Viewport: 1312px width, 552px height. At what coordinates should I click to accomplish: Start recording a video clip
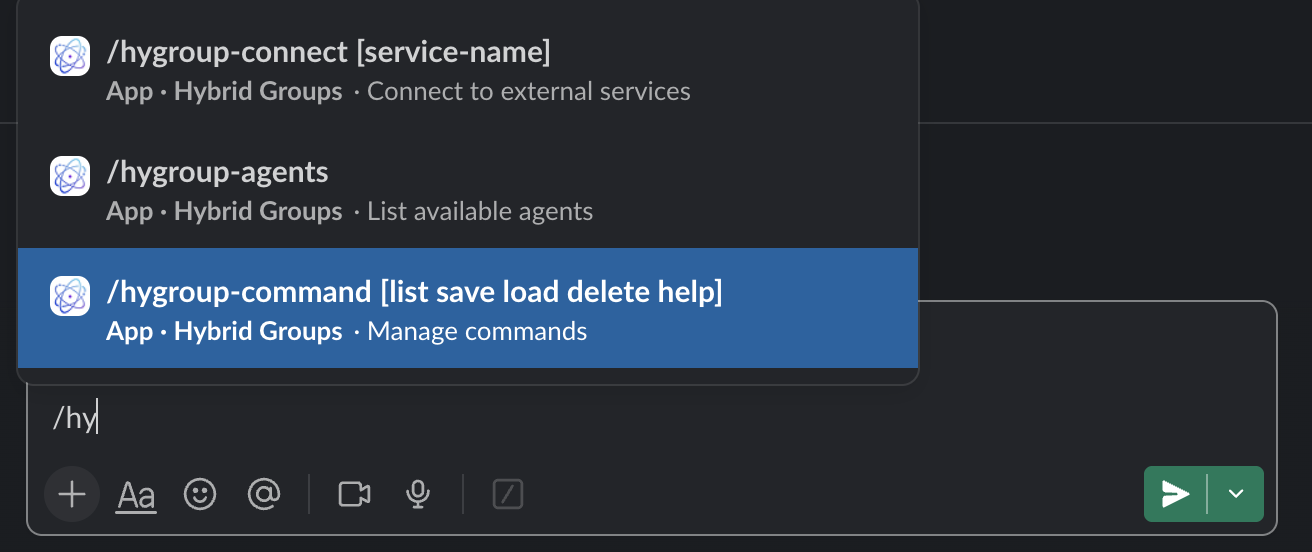pos(355,494)
